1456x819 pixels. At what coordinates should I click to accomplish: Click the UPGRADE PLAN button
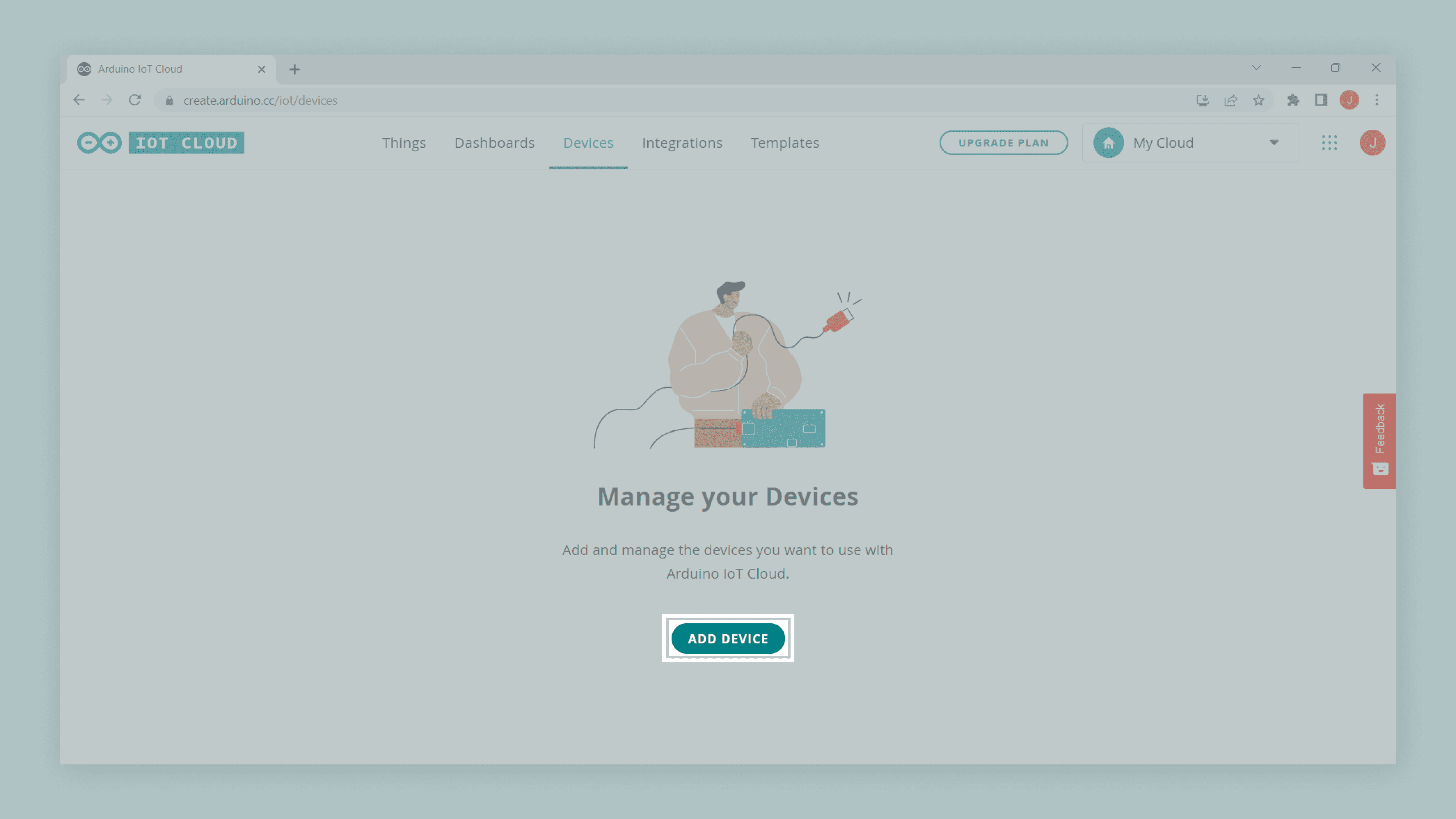click(x=1003, y=143)
